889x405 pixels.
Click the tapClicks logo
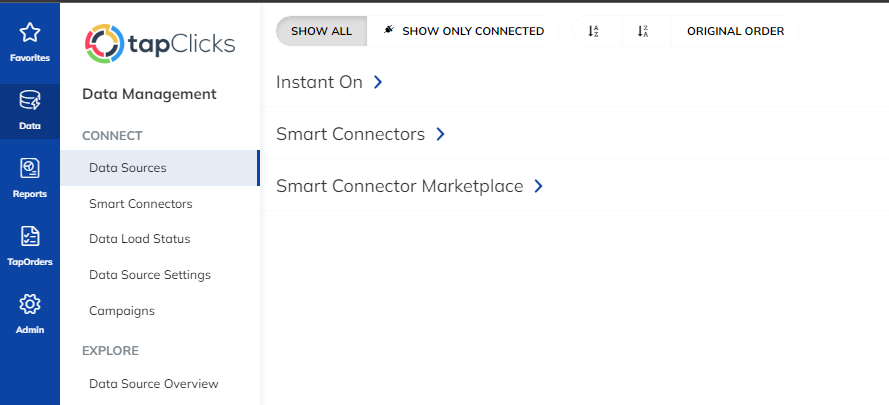(160, 44)
